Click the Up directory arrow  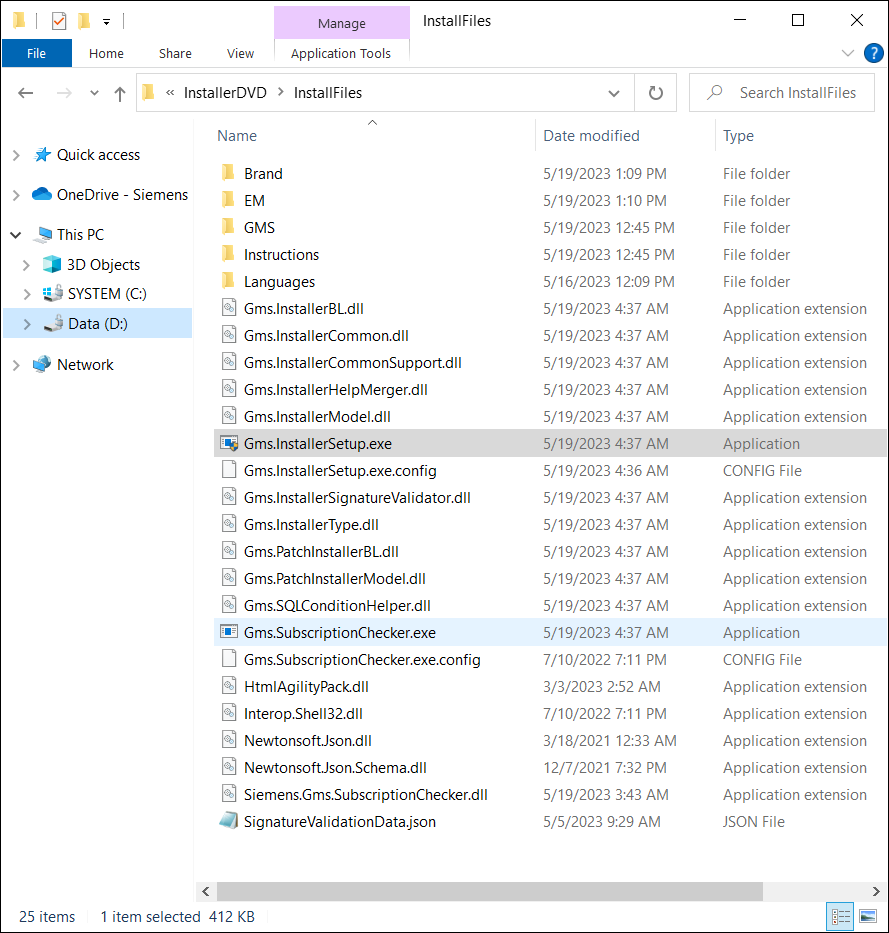click(120, 93)
